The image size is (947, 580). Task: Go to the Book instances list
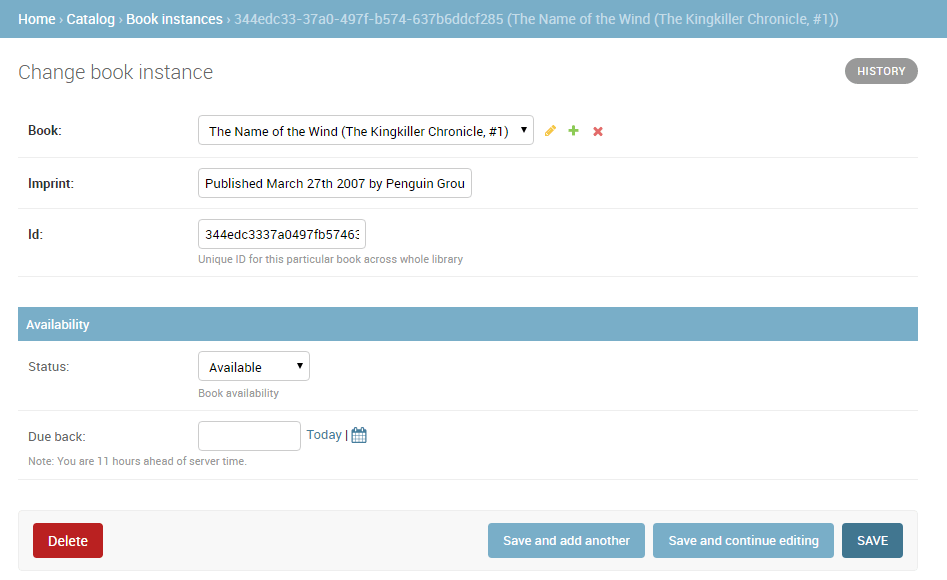click(x=174, y=18)
